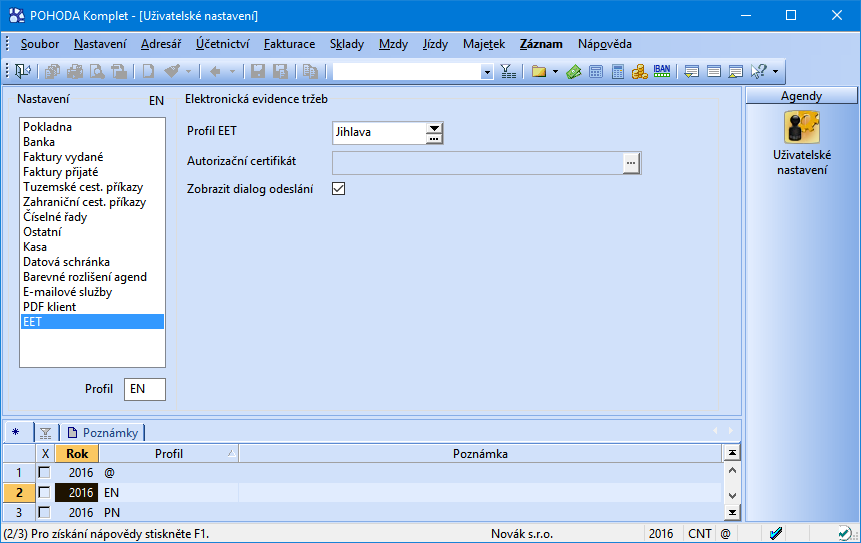This screenshot has height=543, width=861.
Task: Click the table scrollbar down arrow
Action: 732,495
